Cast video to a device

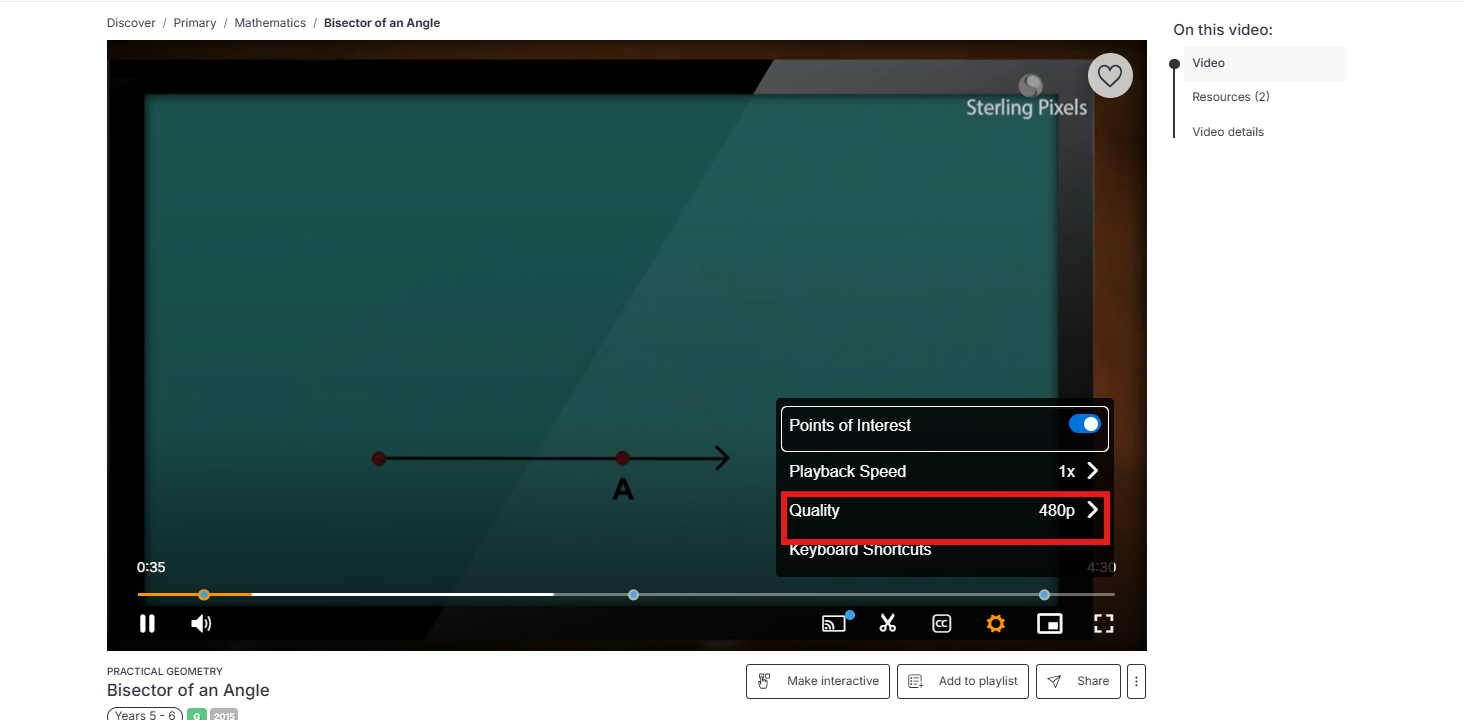[x=834, y=624]
